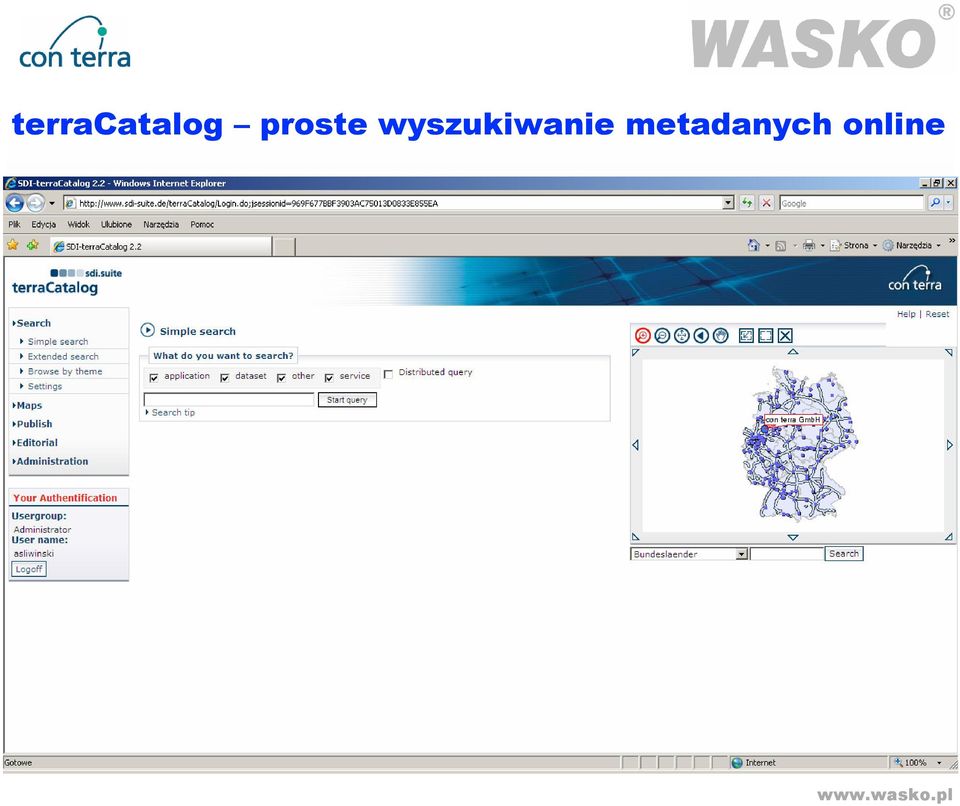This screenshot has width=960, height=806.
Task: Click the Print icon in toolbar
Action: pos(809,246)
